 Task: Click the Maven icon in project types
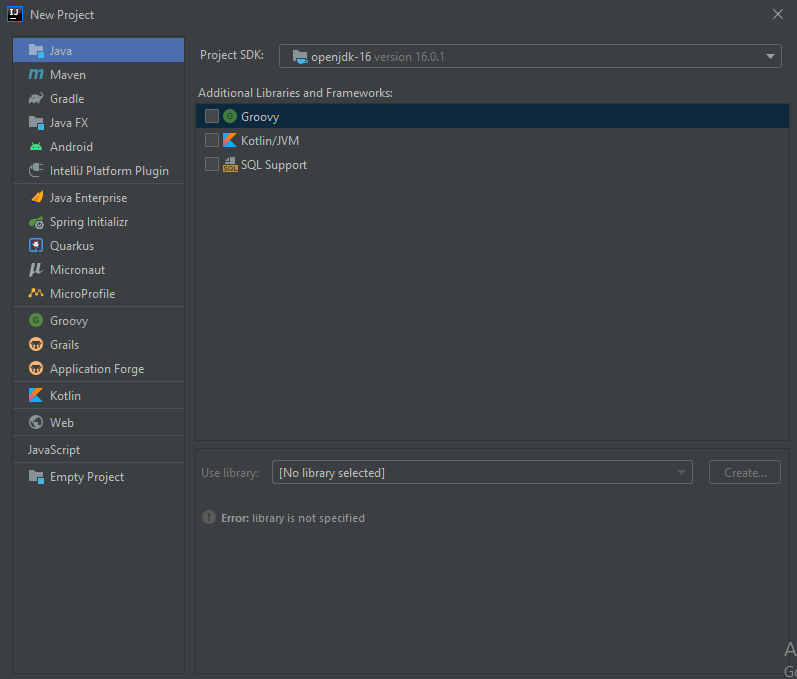[36, 75]
